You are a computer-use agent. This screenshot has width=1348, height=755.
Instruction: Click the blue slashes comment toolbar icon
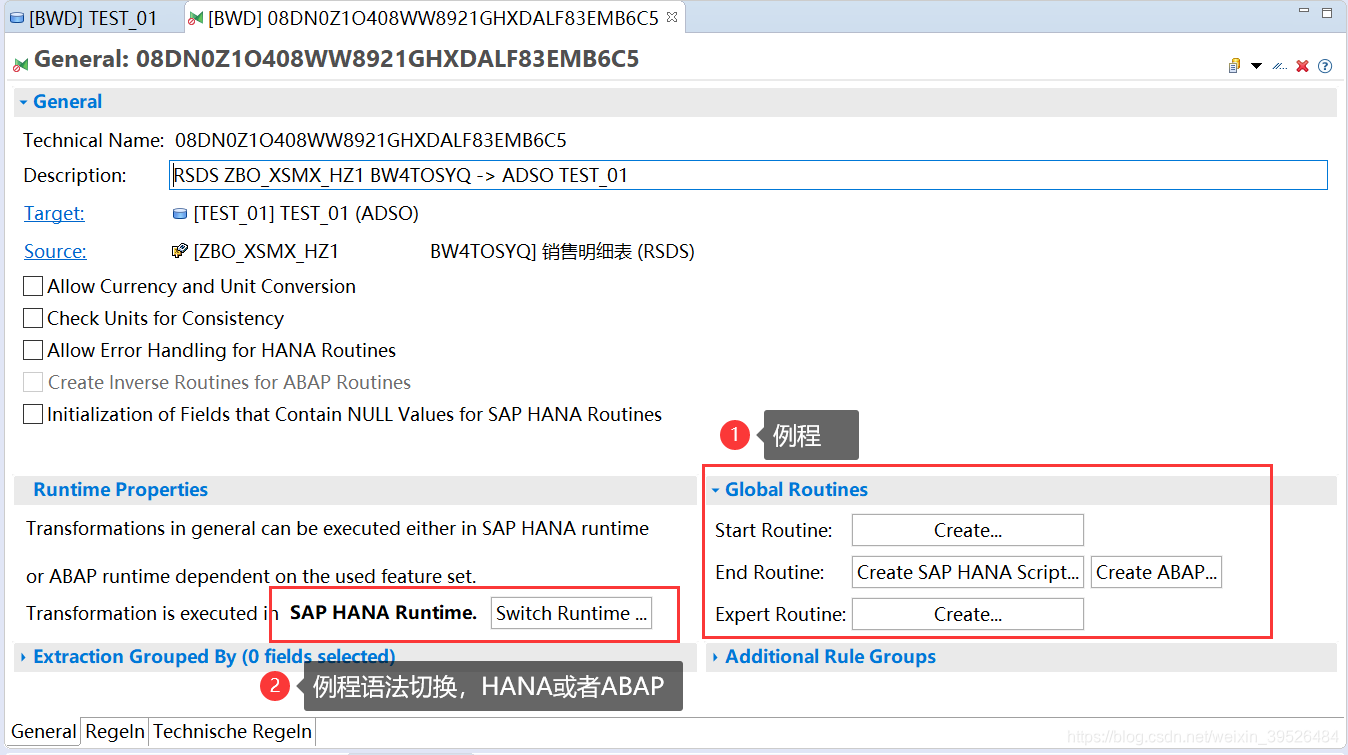[x=1279, y=66]
